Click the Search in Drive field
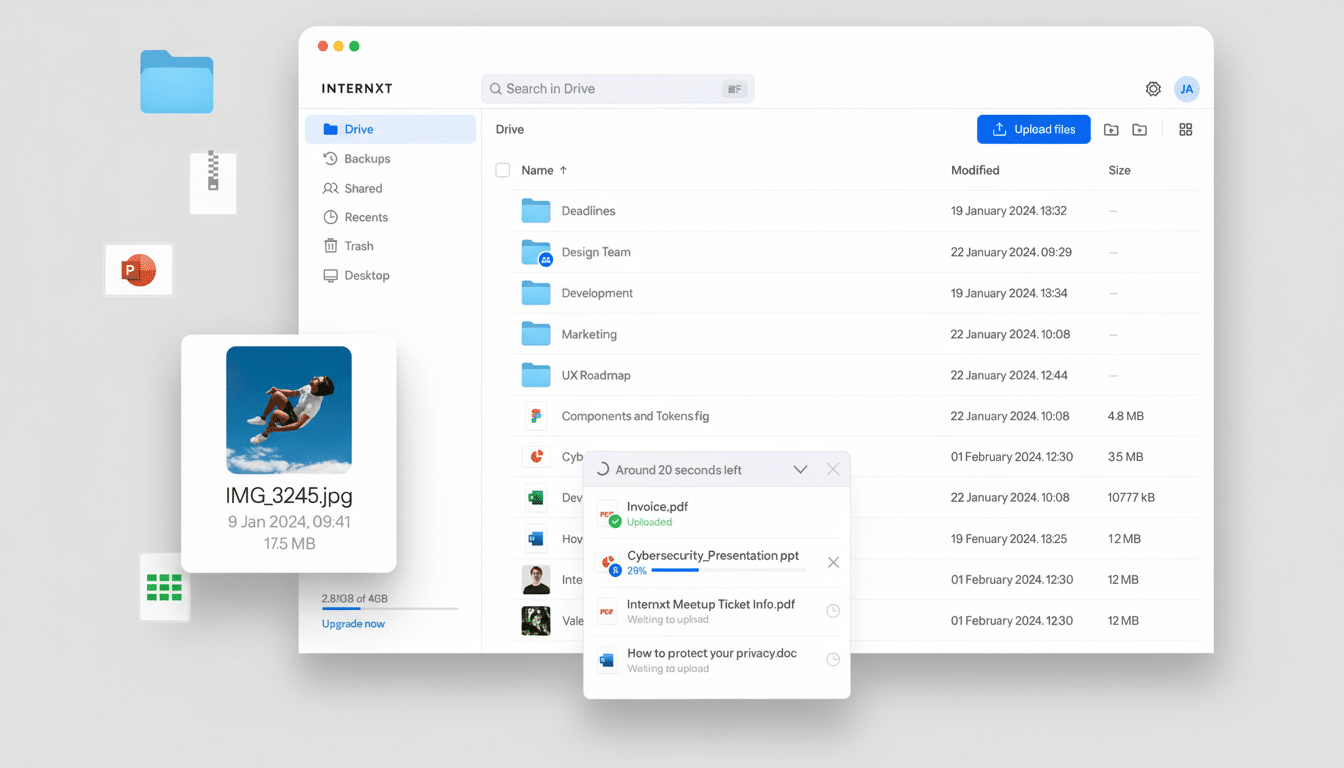Image resolution: width=1344 pixels, height=768 pixels. (x=617, y=89)
